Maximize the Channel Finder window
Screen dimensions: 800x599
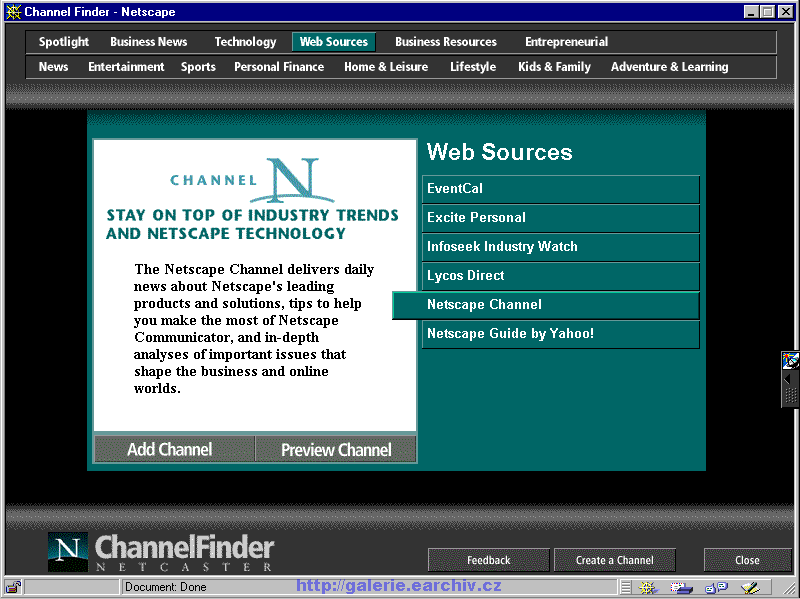(767, 12)
